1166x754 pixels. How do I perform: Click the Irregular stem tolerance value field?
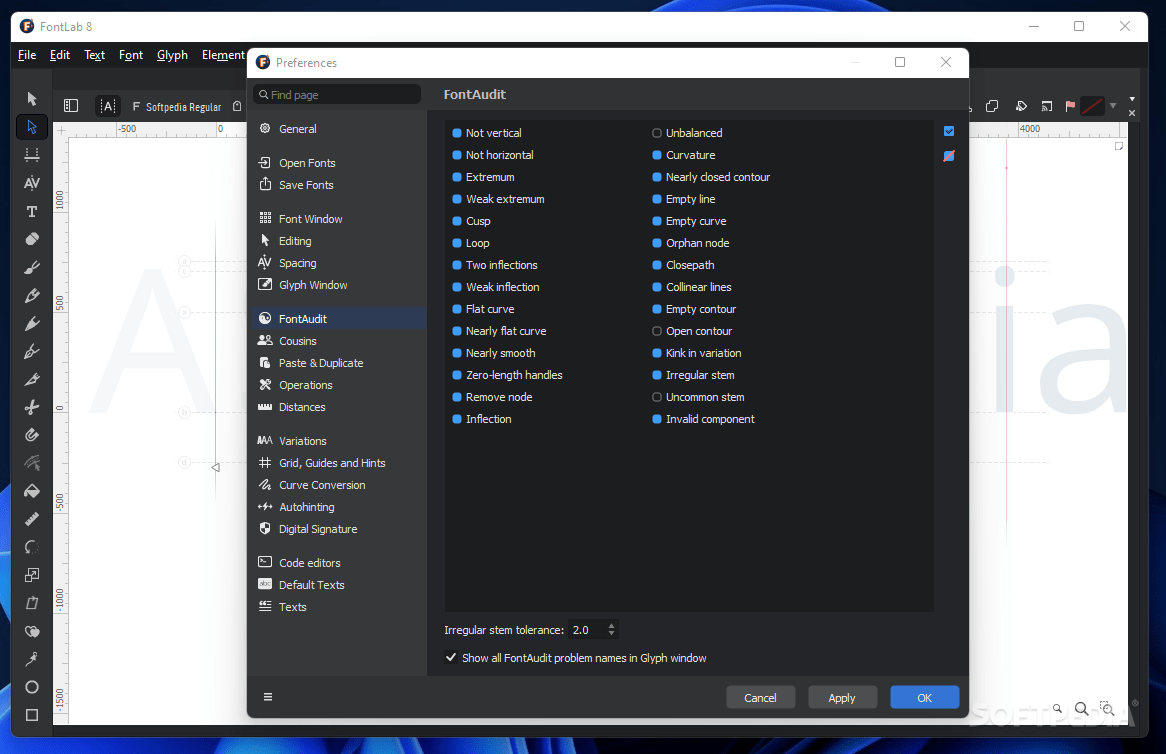pos(586,630)
